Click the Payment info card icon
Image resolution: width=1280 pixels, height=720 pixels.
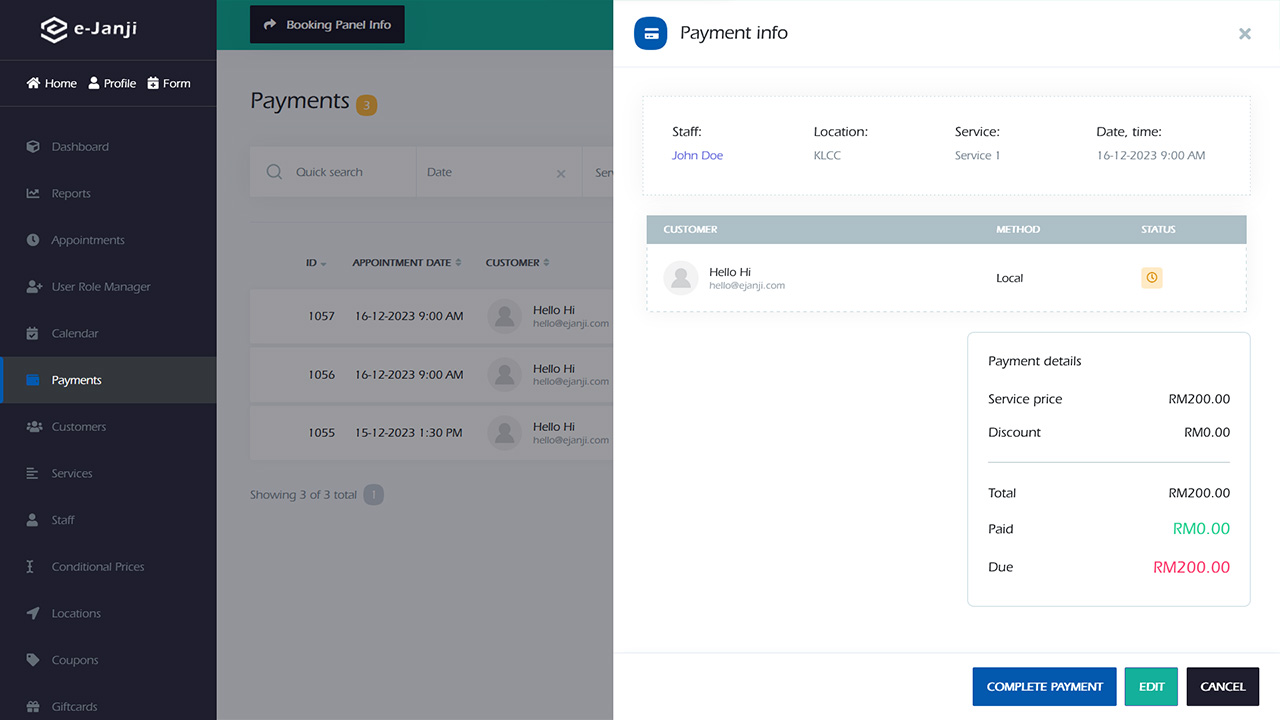(651, 33)
